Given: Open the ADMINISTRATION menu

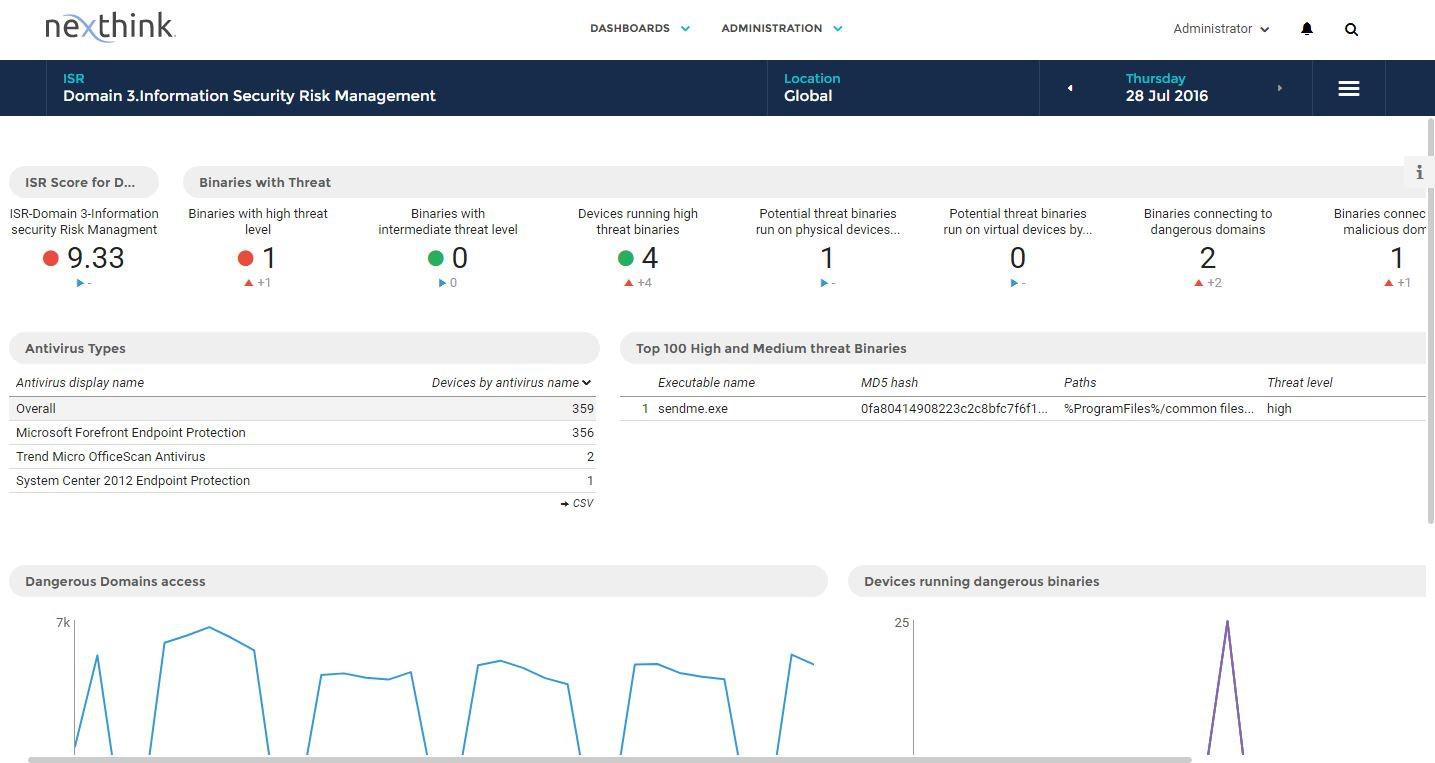Looking at the screenshot, I should [773, 28].
